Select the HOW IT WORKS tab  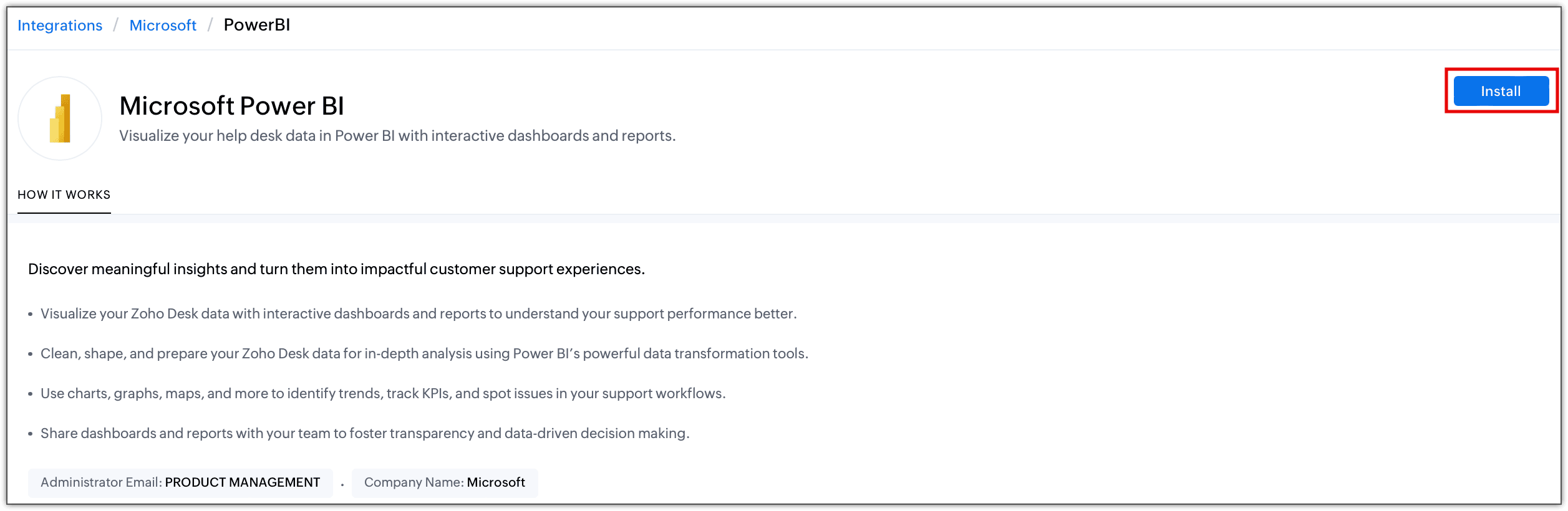point(64,194)
